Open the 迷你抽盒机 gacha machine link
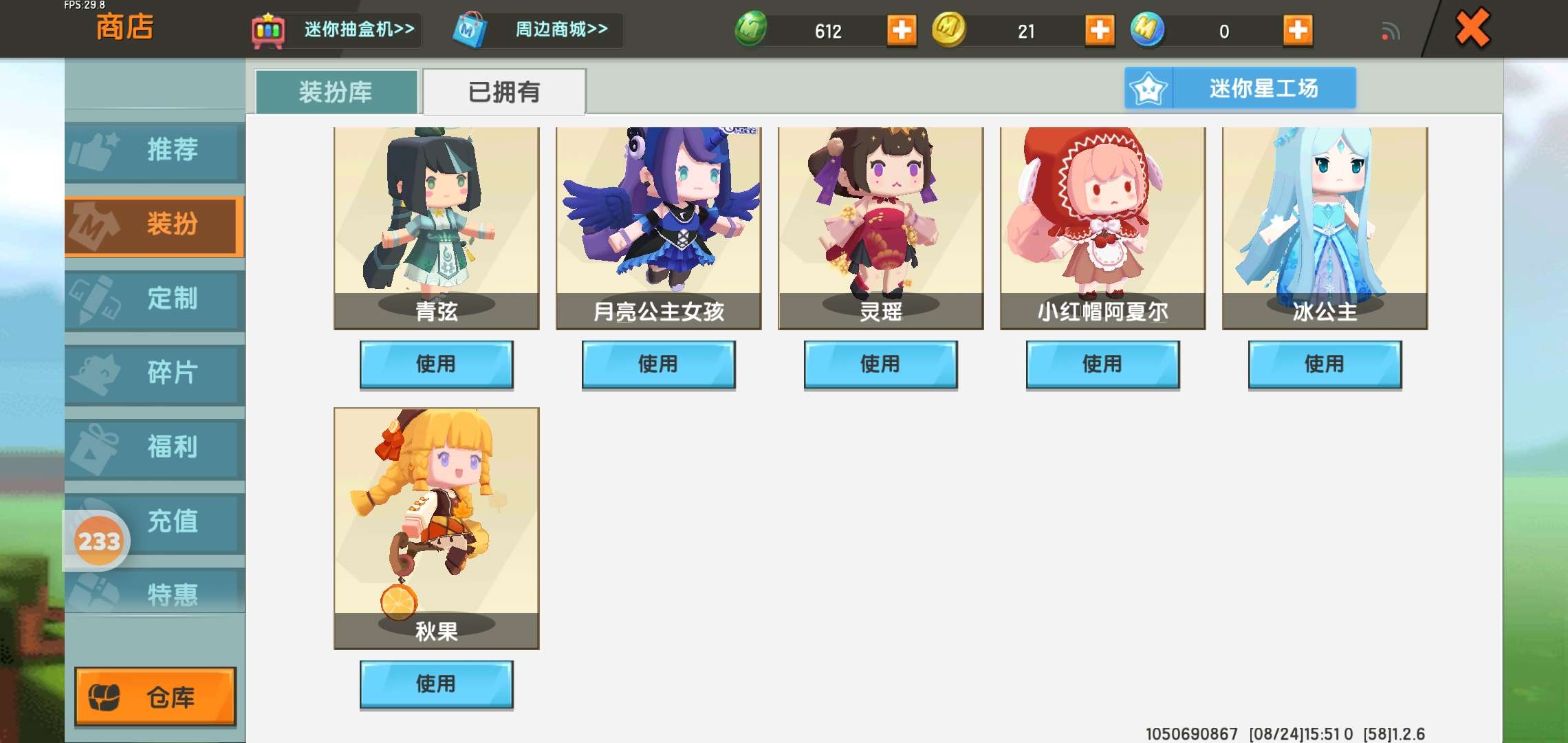 click(335, 30)
